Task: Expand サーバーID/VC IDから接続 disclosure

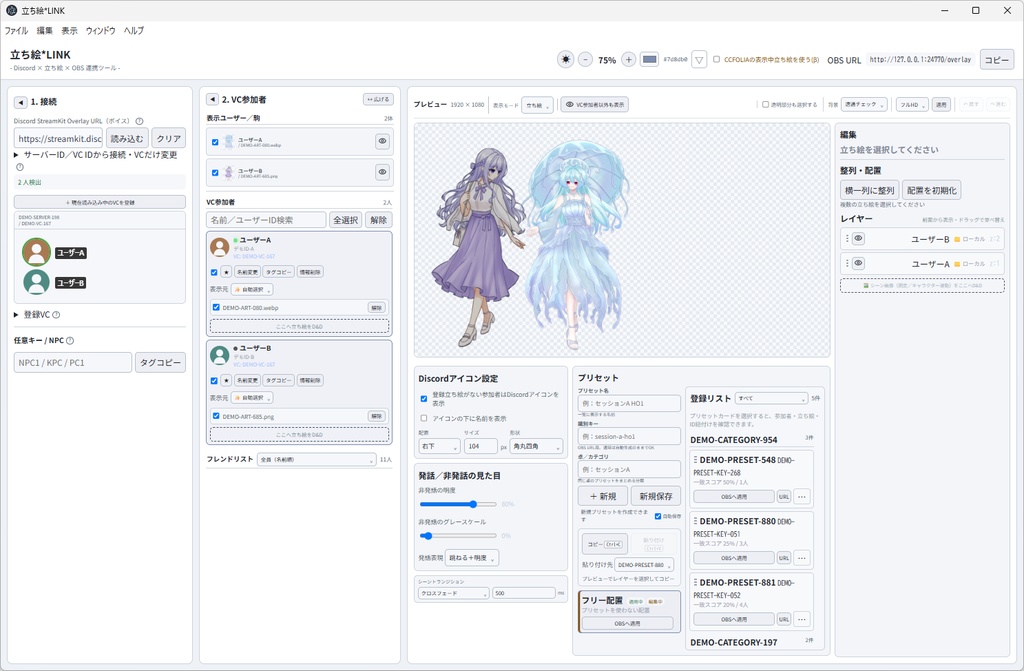Action: (95, 155)
